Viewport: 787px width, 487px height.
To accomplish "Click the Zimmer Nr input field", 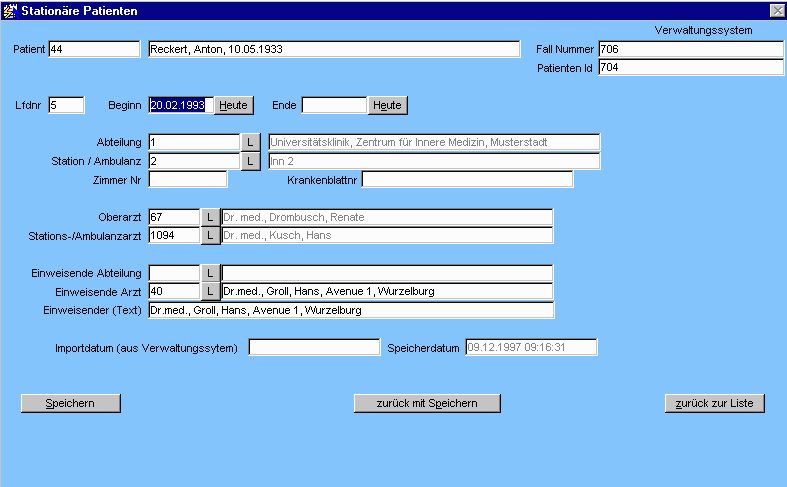I will tap(188, 180).
